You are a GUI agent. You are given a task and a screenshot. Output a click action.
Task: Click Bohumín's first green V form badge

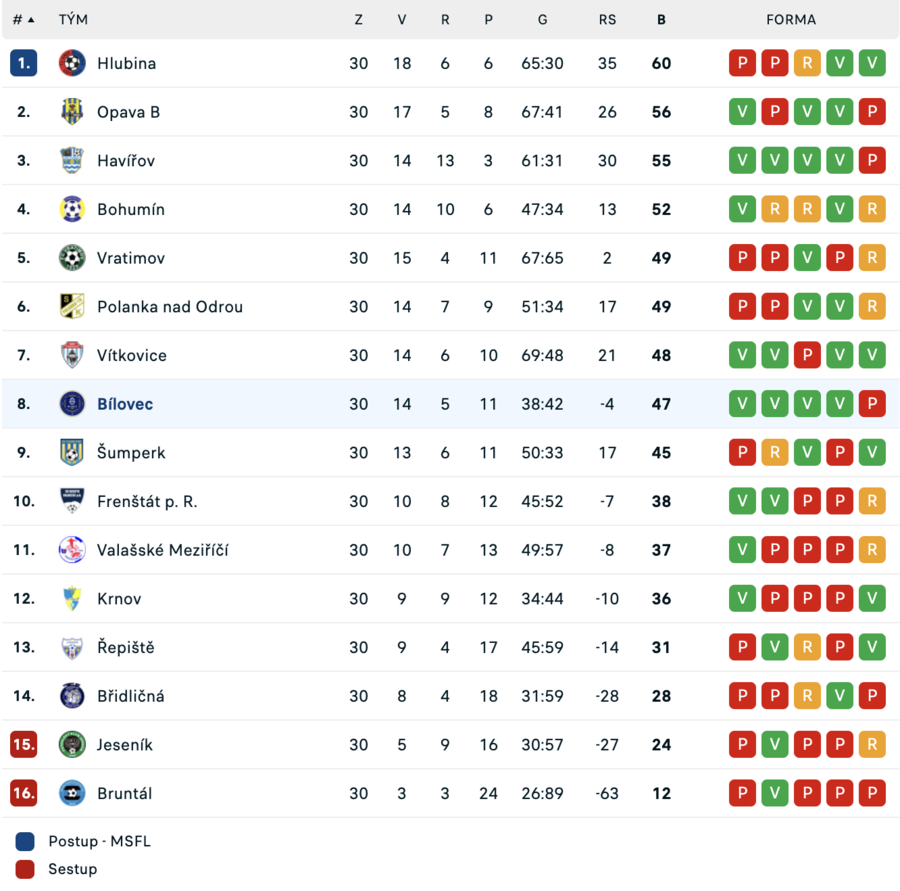[x=742, y=209]
